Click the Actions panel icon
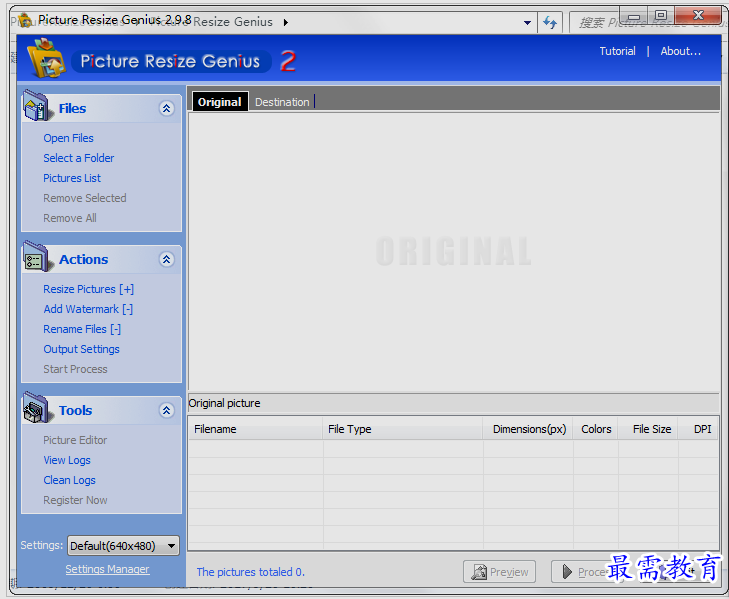The height and width of the screenshot is (599, 729). tap(37, 257)
